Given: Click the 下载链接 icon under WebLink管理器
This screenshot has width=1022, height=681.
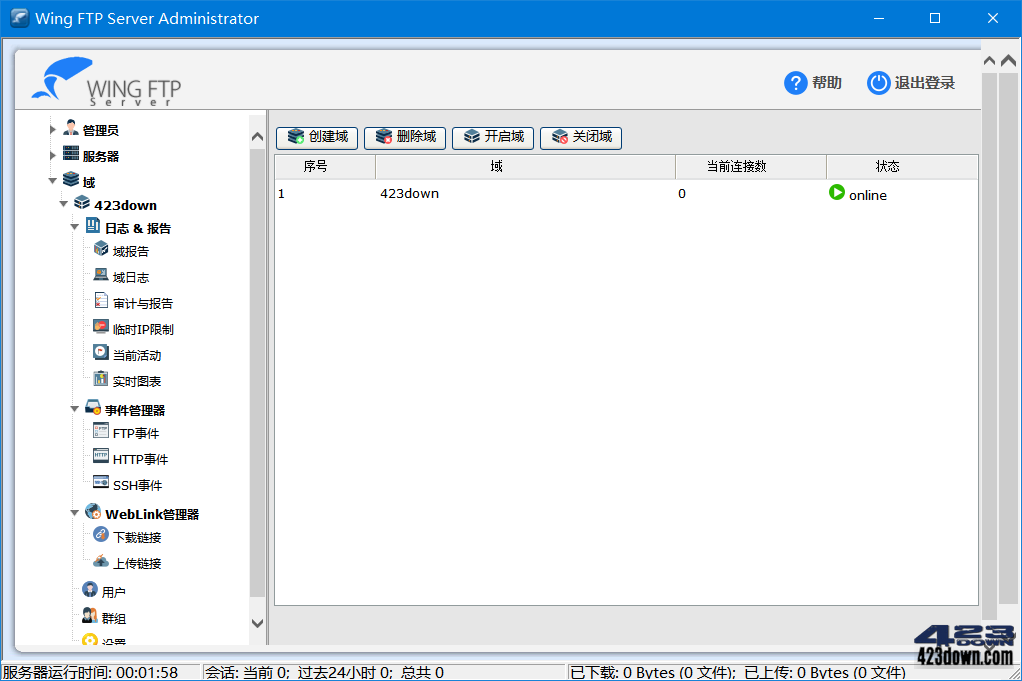Looking at the screenshot, I should click(101, 536).
